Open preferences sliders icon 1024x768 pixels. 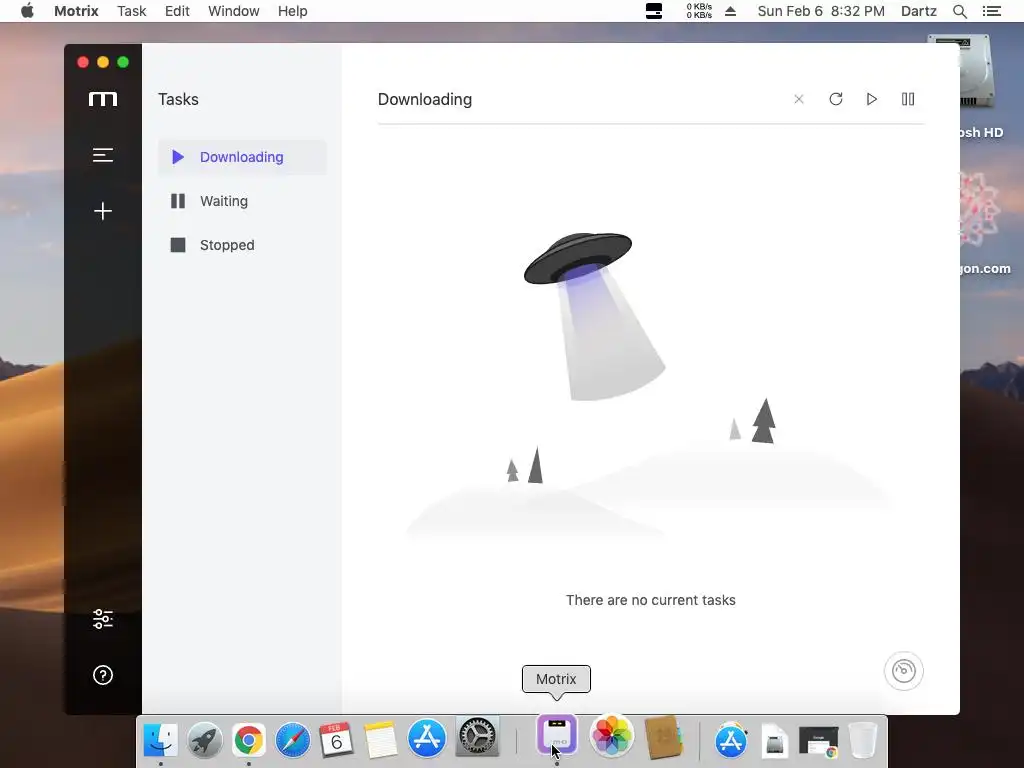click(103, 618)
